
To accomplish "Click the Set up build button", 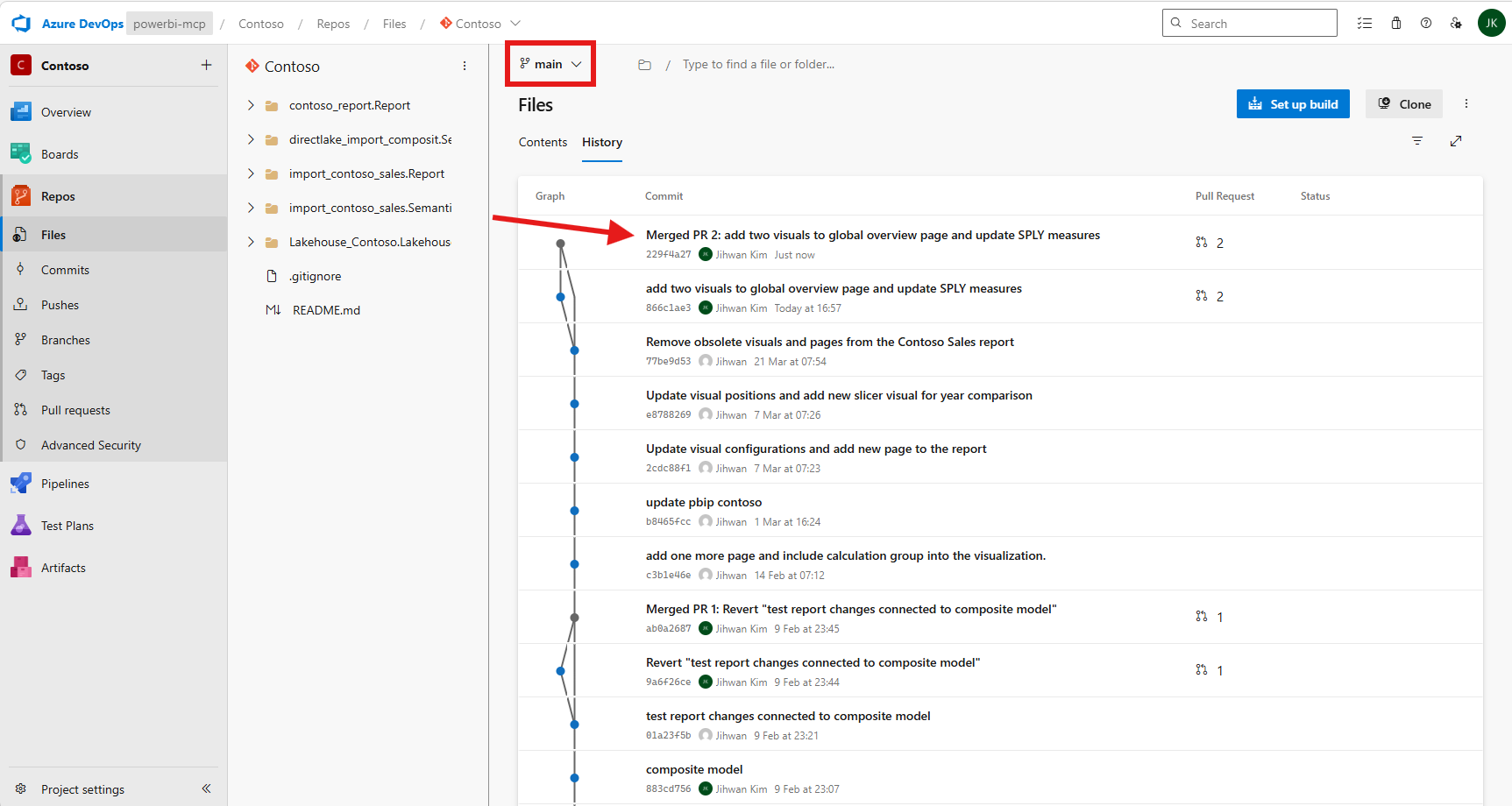I will 1293,103.
